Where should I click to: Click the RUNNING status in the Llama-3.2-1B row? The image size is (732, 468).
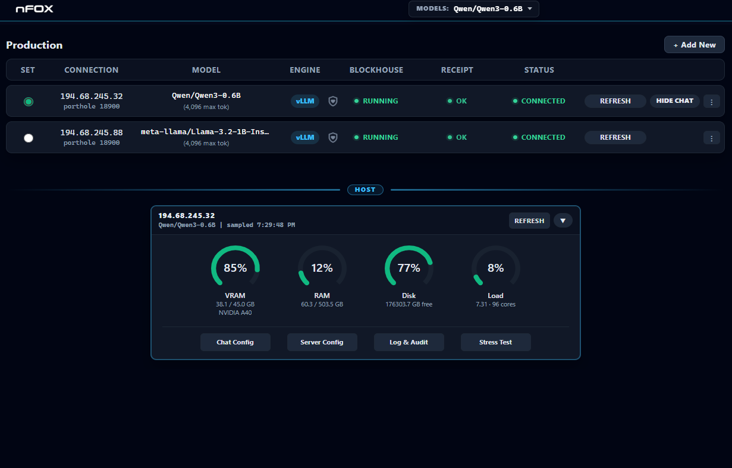point(376,137)
